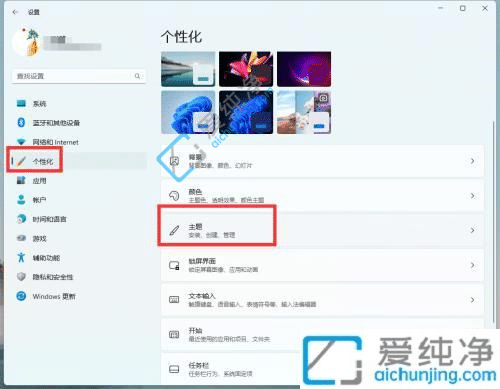The image size is (500, 389).
Task: Apply the Windows light blue bloom theme
Action: click(188, 112)
